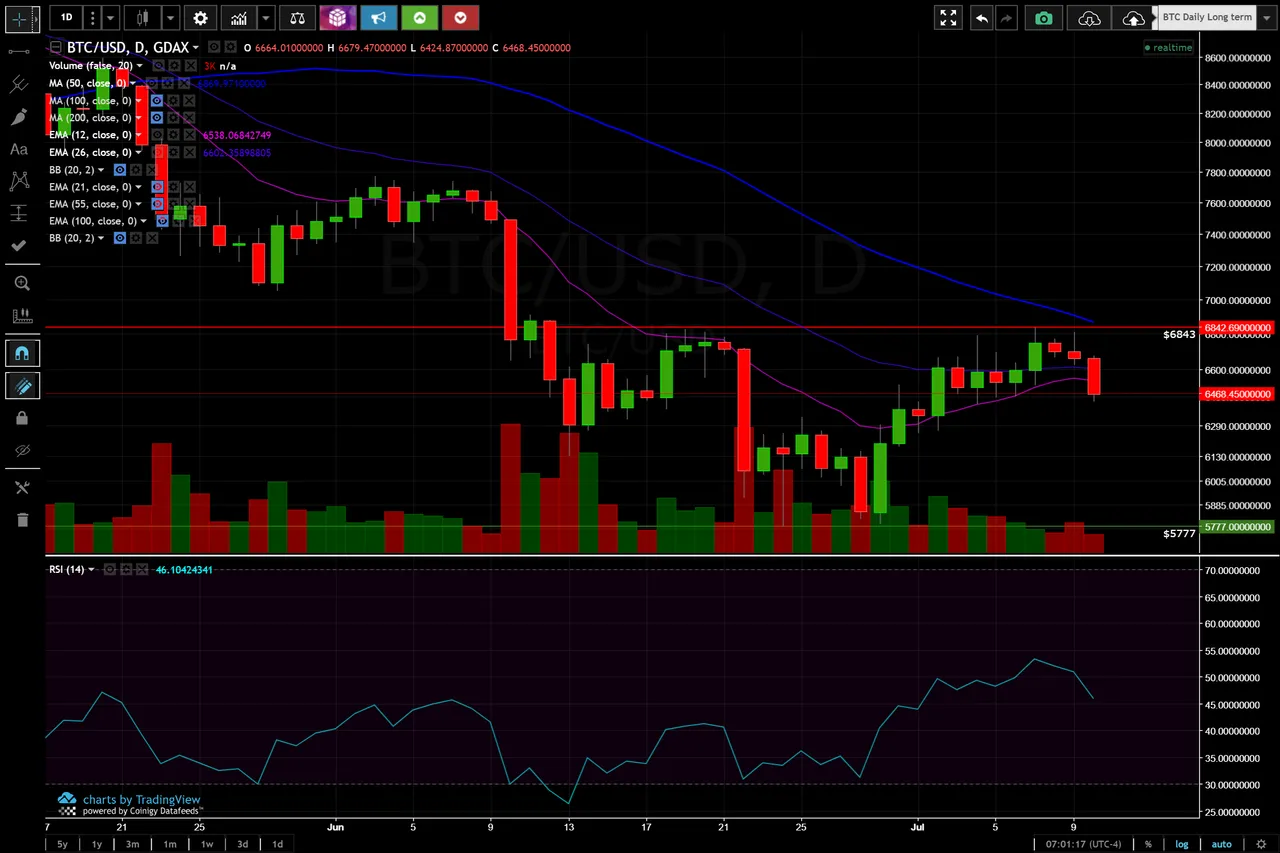
Task: Show hidden MA (200, close, 0) via eye
Action: click(x=157, y=118)
